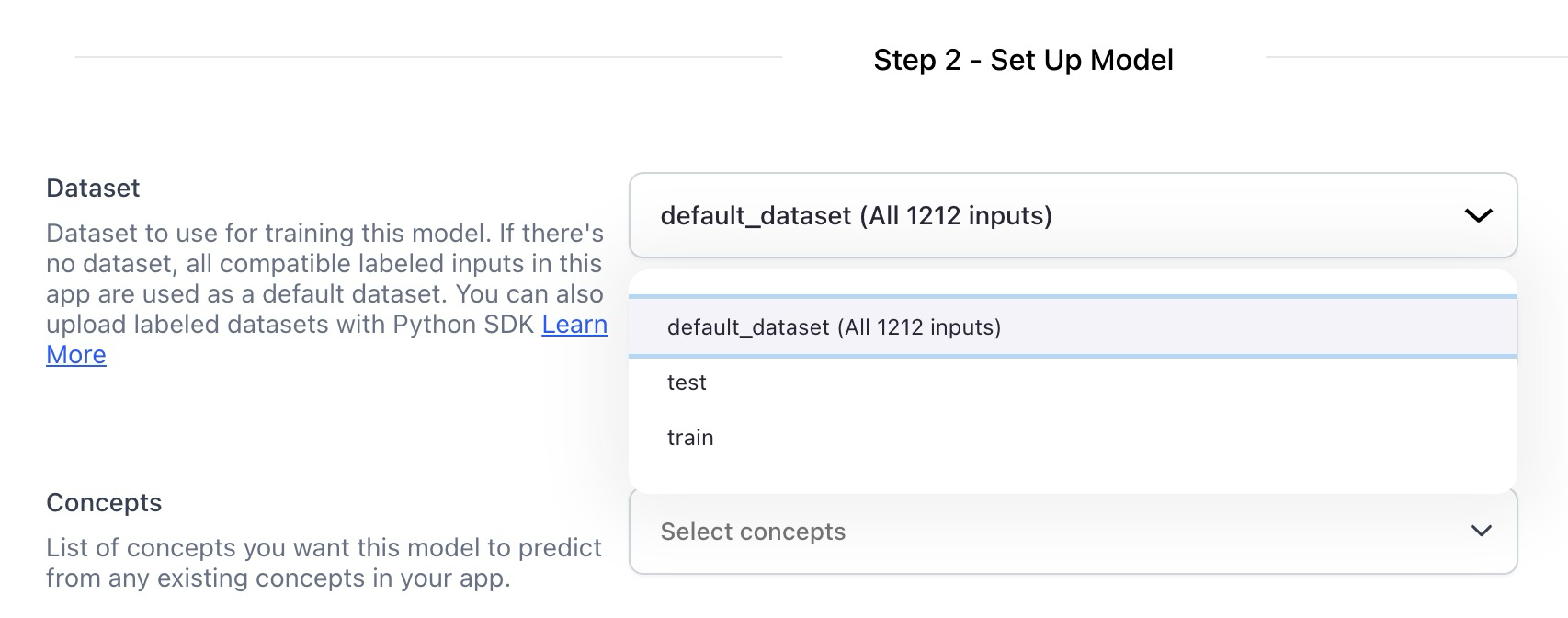Click the Dataset combo box selected value

(x=856, y=216)
